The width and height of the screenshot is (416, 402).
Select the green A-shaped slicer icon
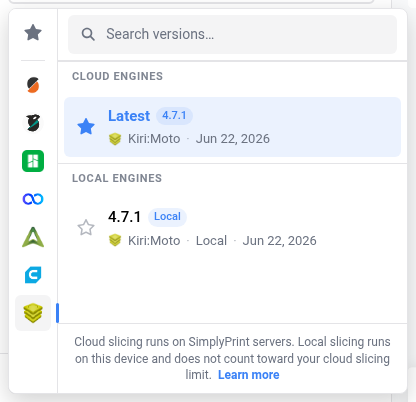33,237
